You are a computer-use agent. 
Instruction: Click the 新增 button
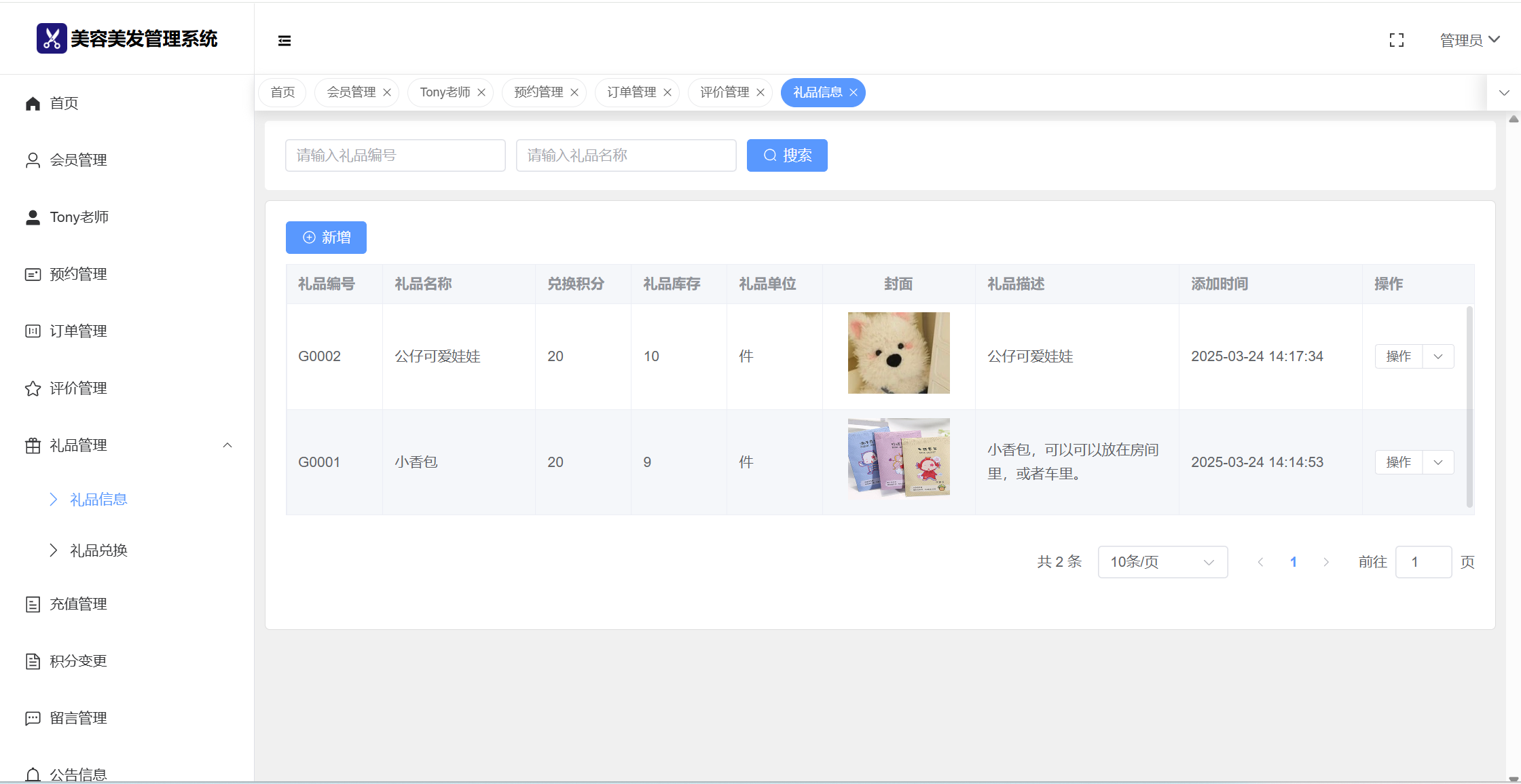(x=326, y=238)
